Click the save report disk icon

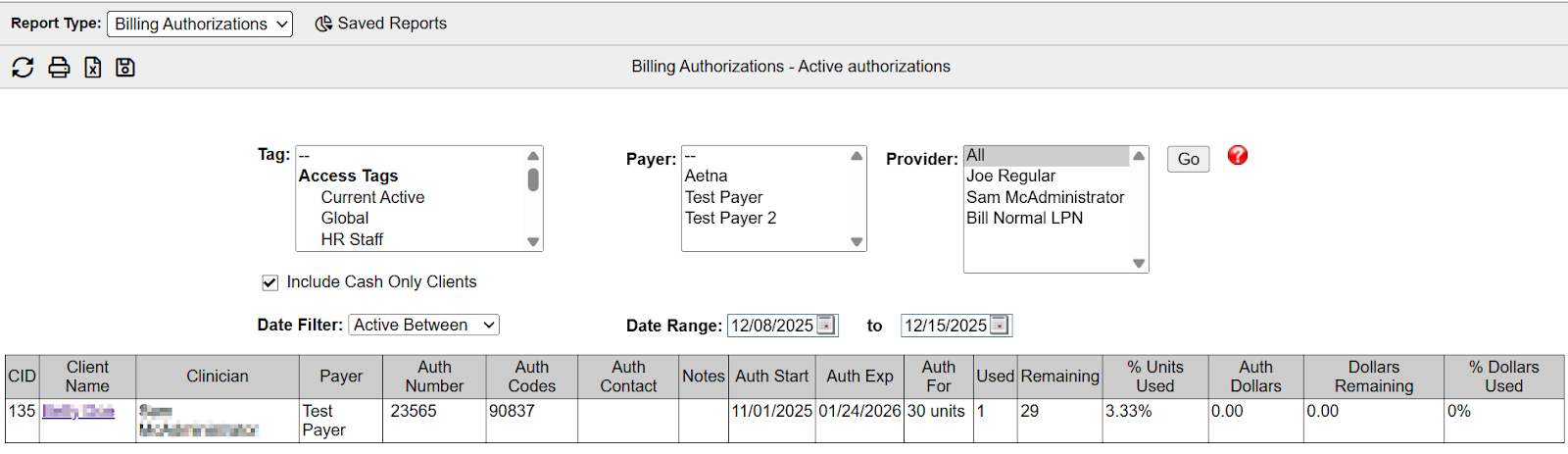coord(125,67)
